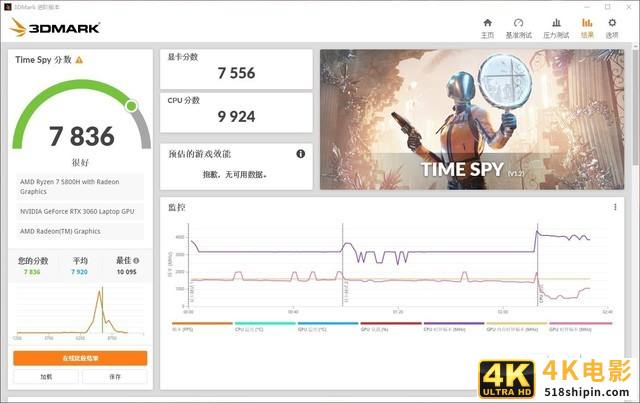Toggle the orange FPS legend line
The height and width of the screenshot is (403, 640).
click(x=202, y=326)
